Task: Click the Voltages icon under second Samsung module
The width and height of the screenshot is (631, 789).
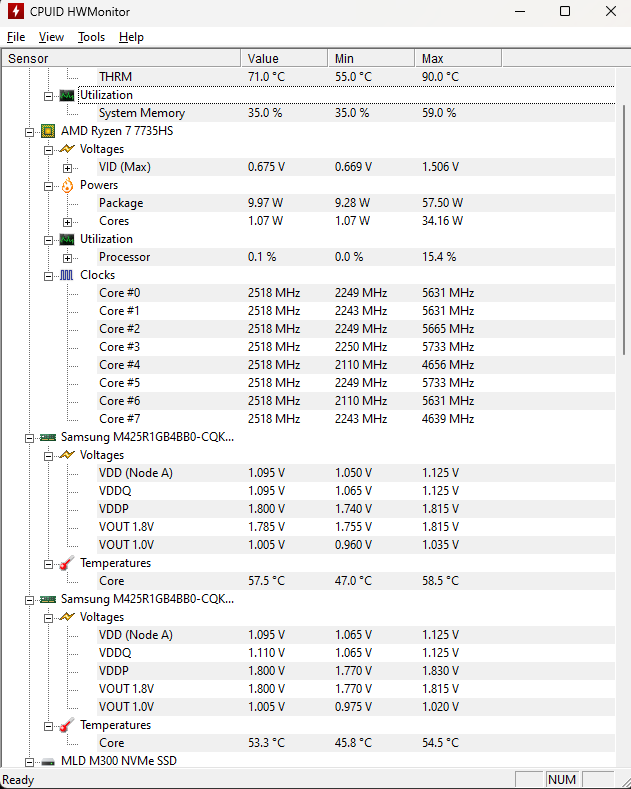Action: [x=67, y=617]
